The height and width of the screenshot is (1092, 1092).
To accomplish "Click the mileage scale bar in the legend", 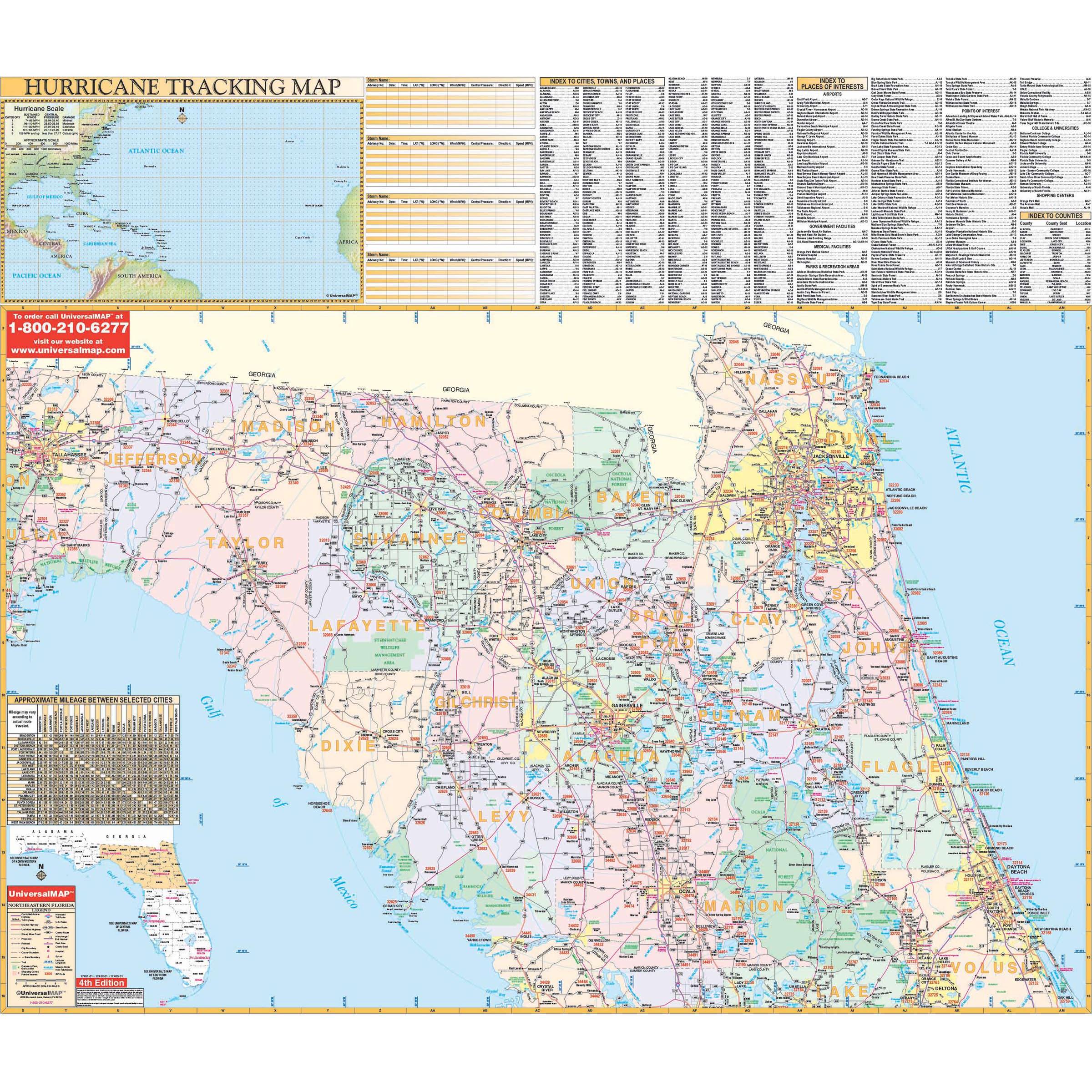I will (x=41, y=981).
